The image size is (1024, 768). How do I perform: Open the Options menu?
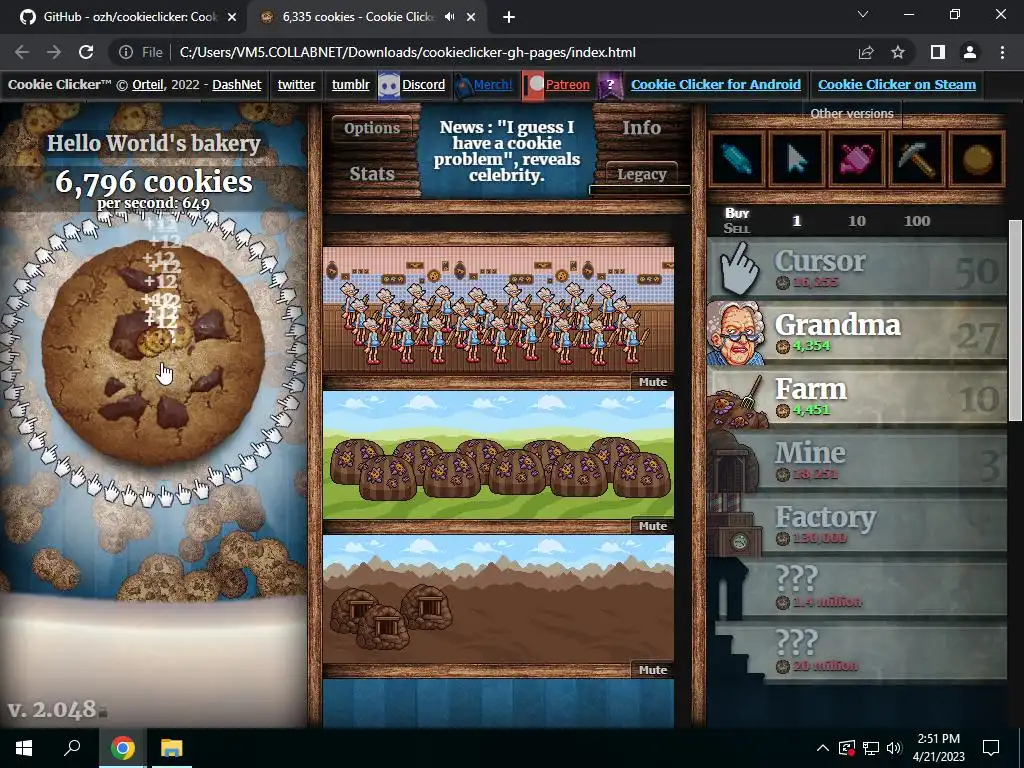(372, 128)
